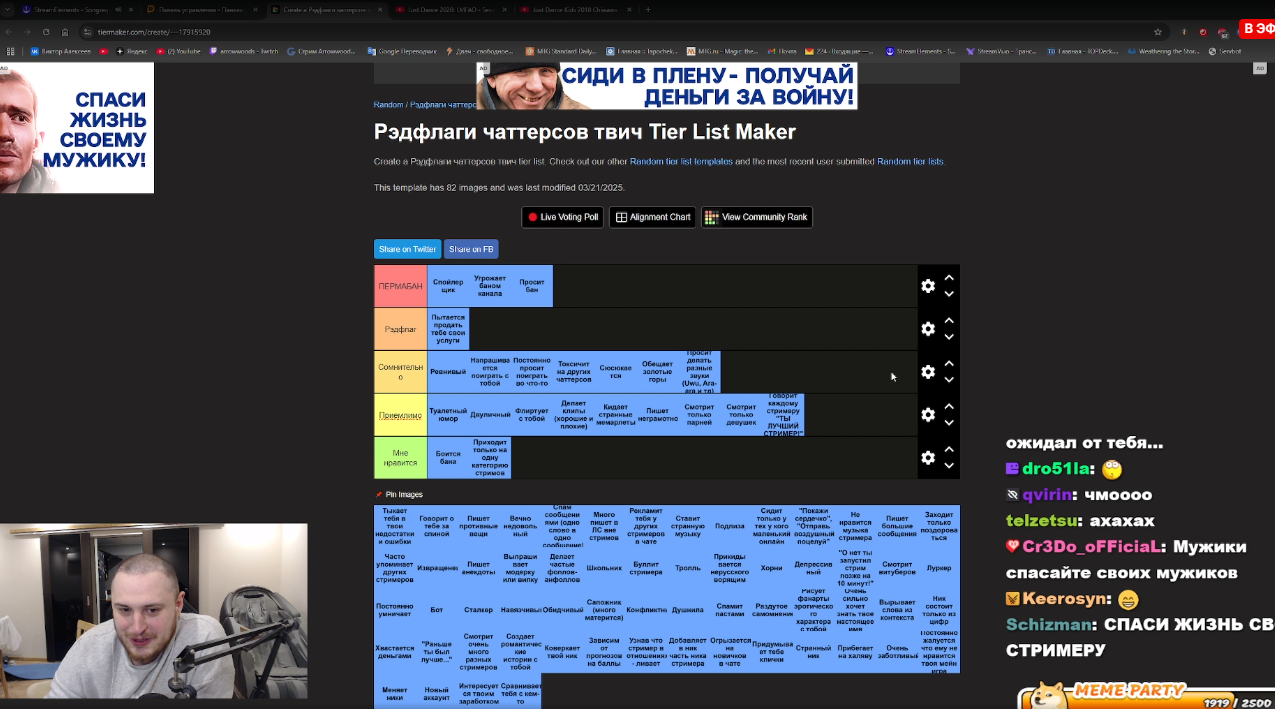
Task: Open the Random tier lists link
Action: (x=910, y=162)
